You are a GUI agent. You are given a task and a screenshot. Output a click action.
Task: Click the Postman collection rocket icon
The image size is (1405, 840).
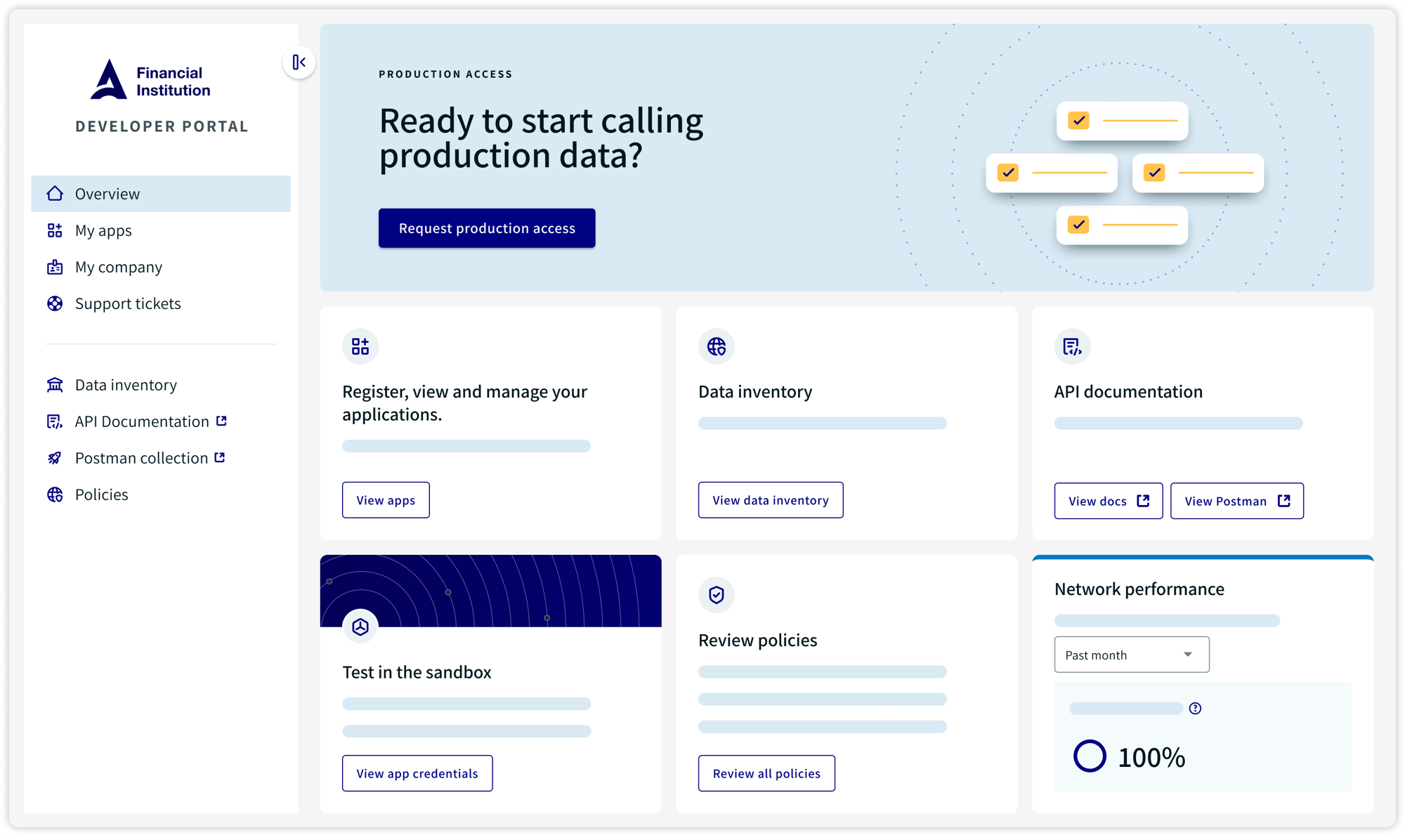pyautogui.click(x=55, y=457)
